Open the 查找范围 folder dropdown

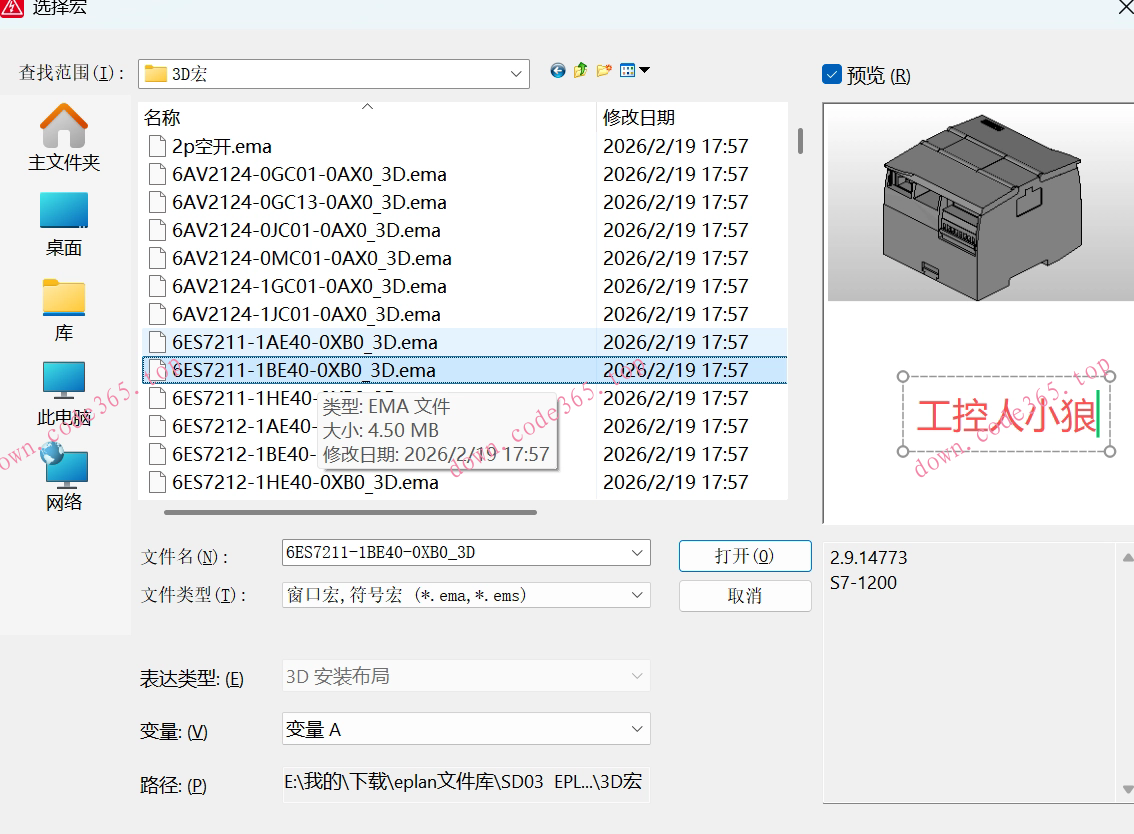tap(515, 73)
